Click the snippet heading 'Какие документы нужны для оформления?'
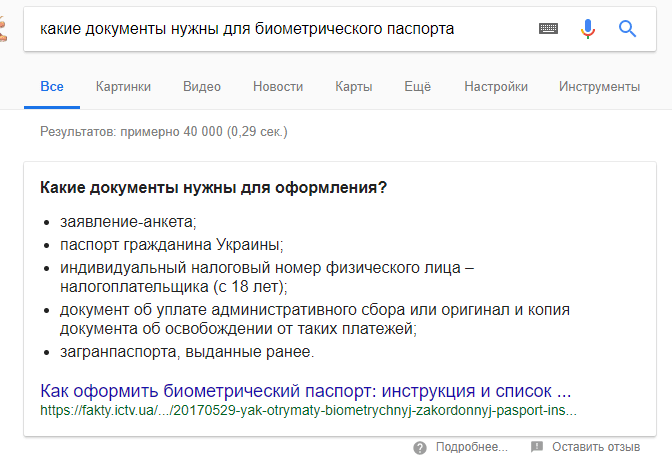The image size is (672, 467). (213, 187)
